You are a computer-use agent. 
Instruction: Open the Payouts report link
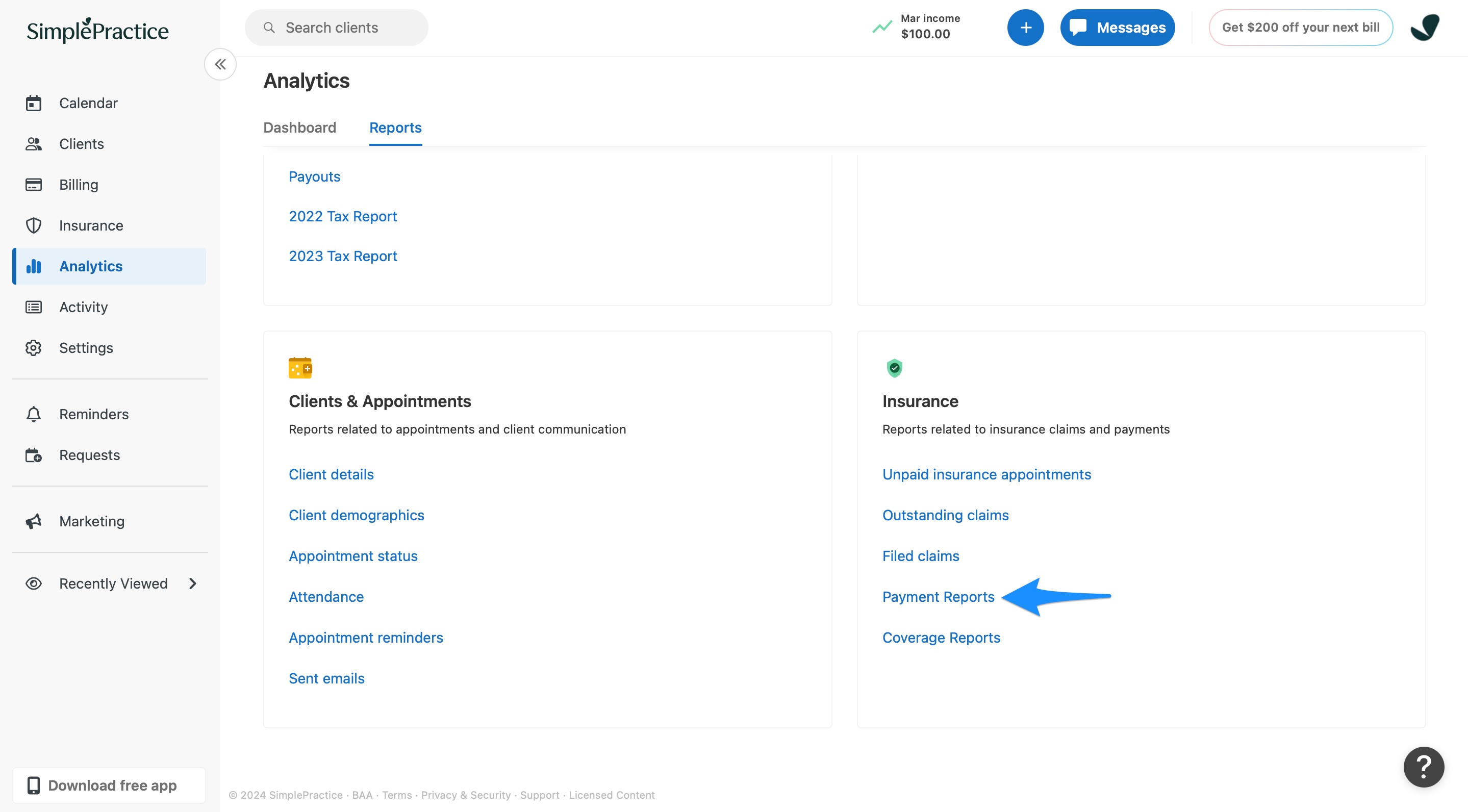(314, 176)
